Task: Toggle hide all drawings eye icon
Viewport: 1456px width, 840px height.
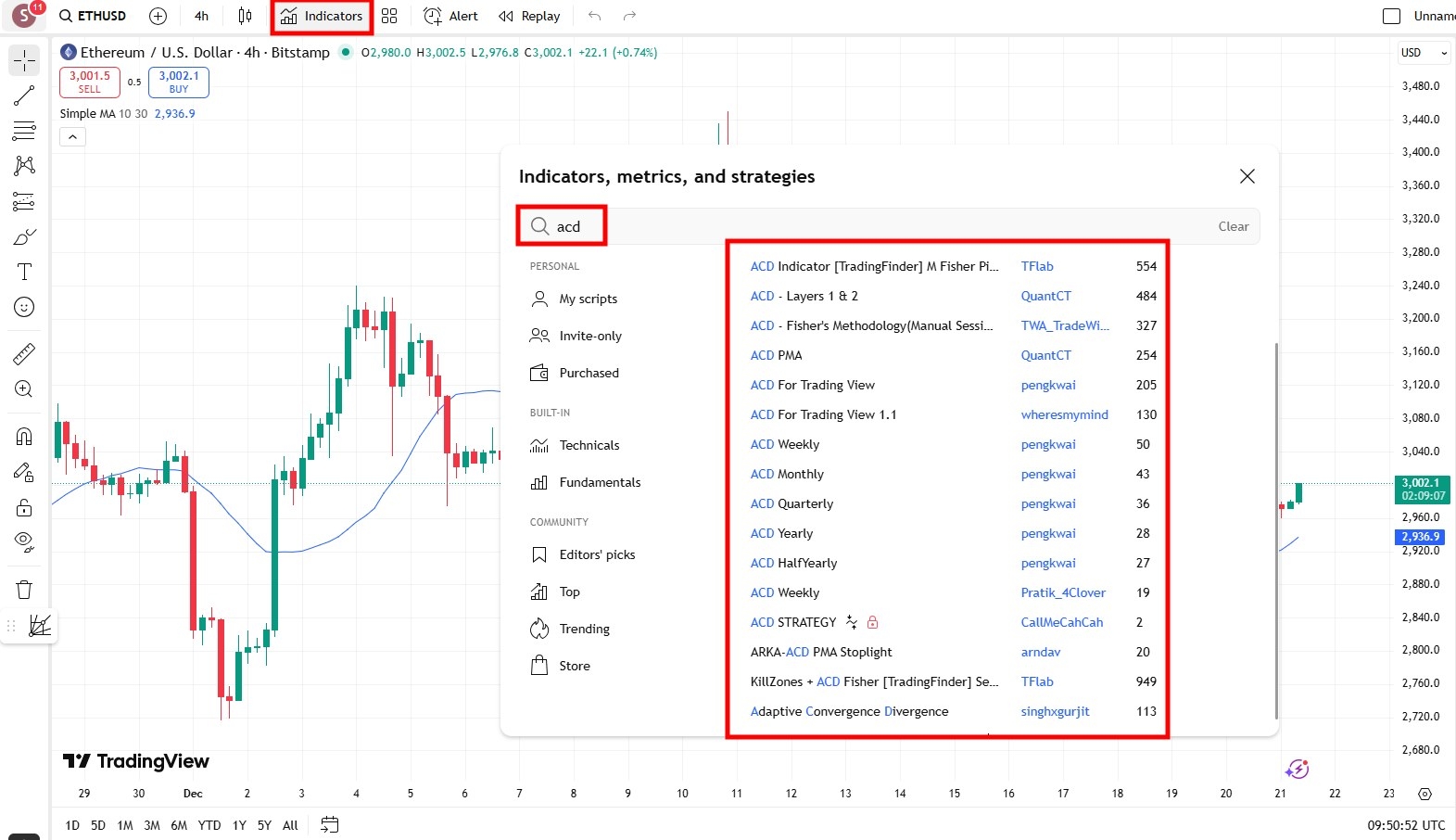Action: (x=24, y=541)
